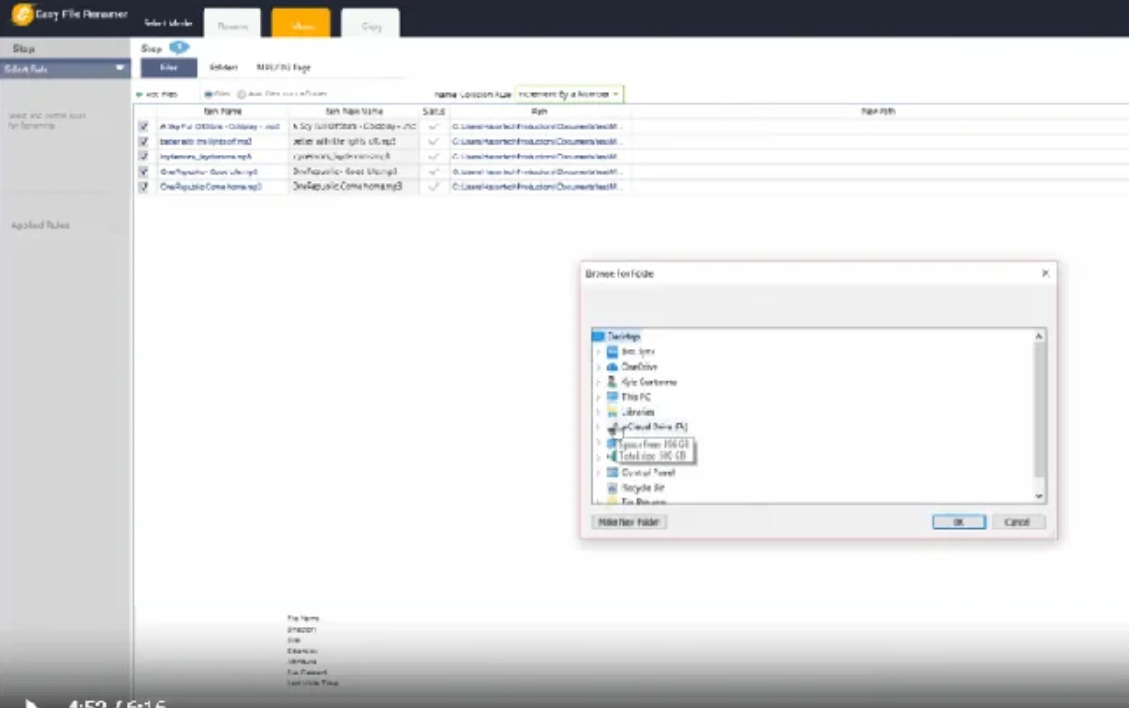Click the status checkmark of the OneRepublic Come home row
Image resolution: width=1129 pixels, height=708 pixels.
pos(433,187)
